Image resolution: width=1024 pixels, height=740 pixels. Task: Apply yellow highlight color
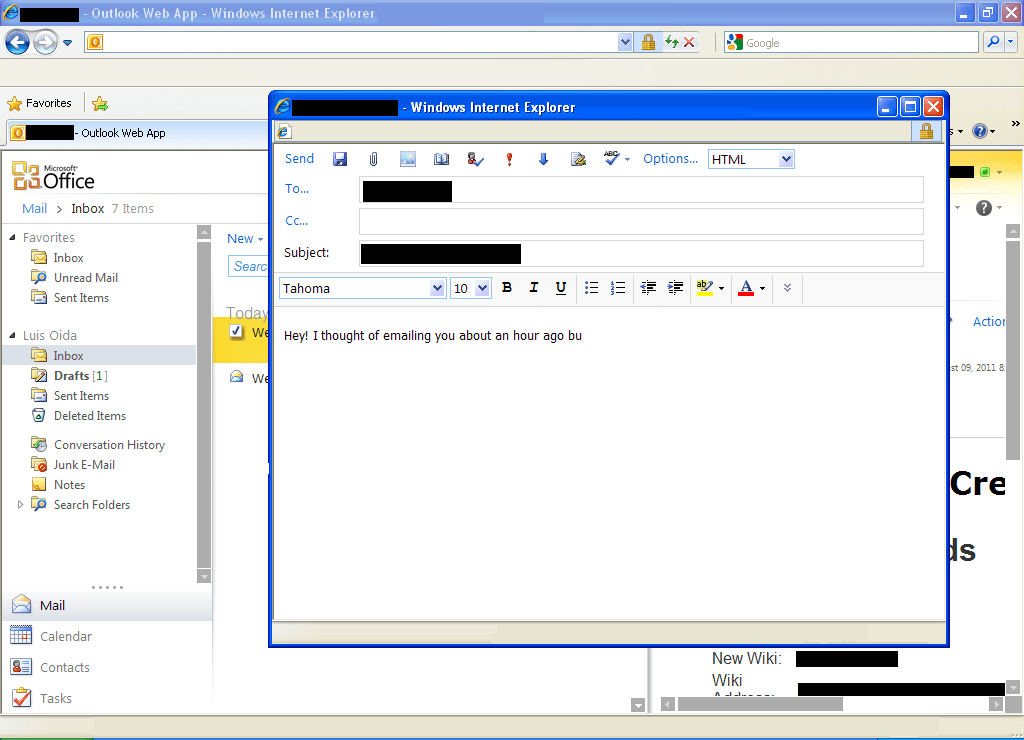coord(705,288)
